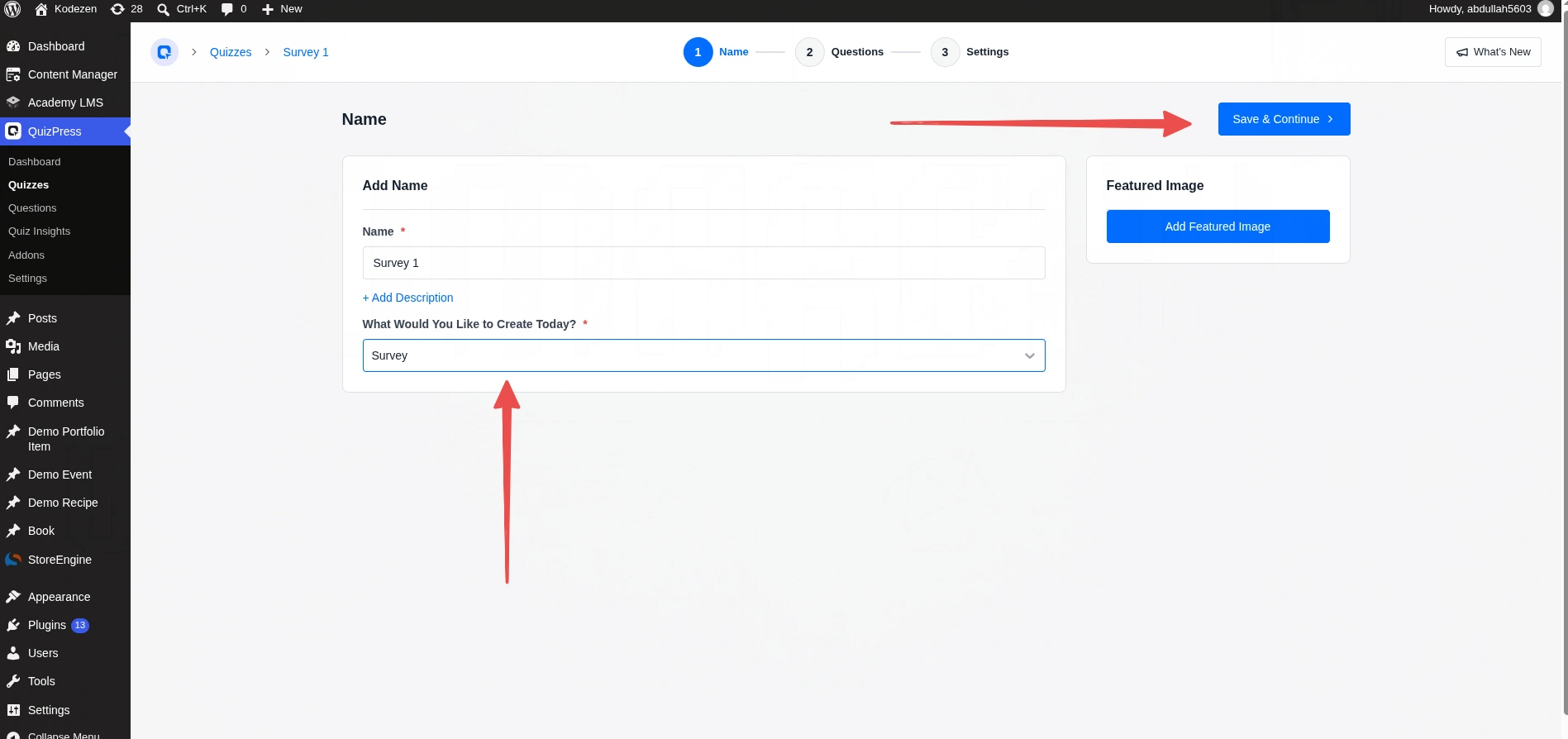Click the Content Manager sidebar icon

click(x=13, y=74)
